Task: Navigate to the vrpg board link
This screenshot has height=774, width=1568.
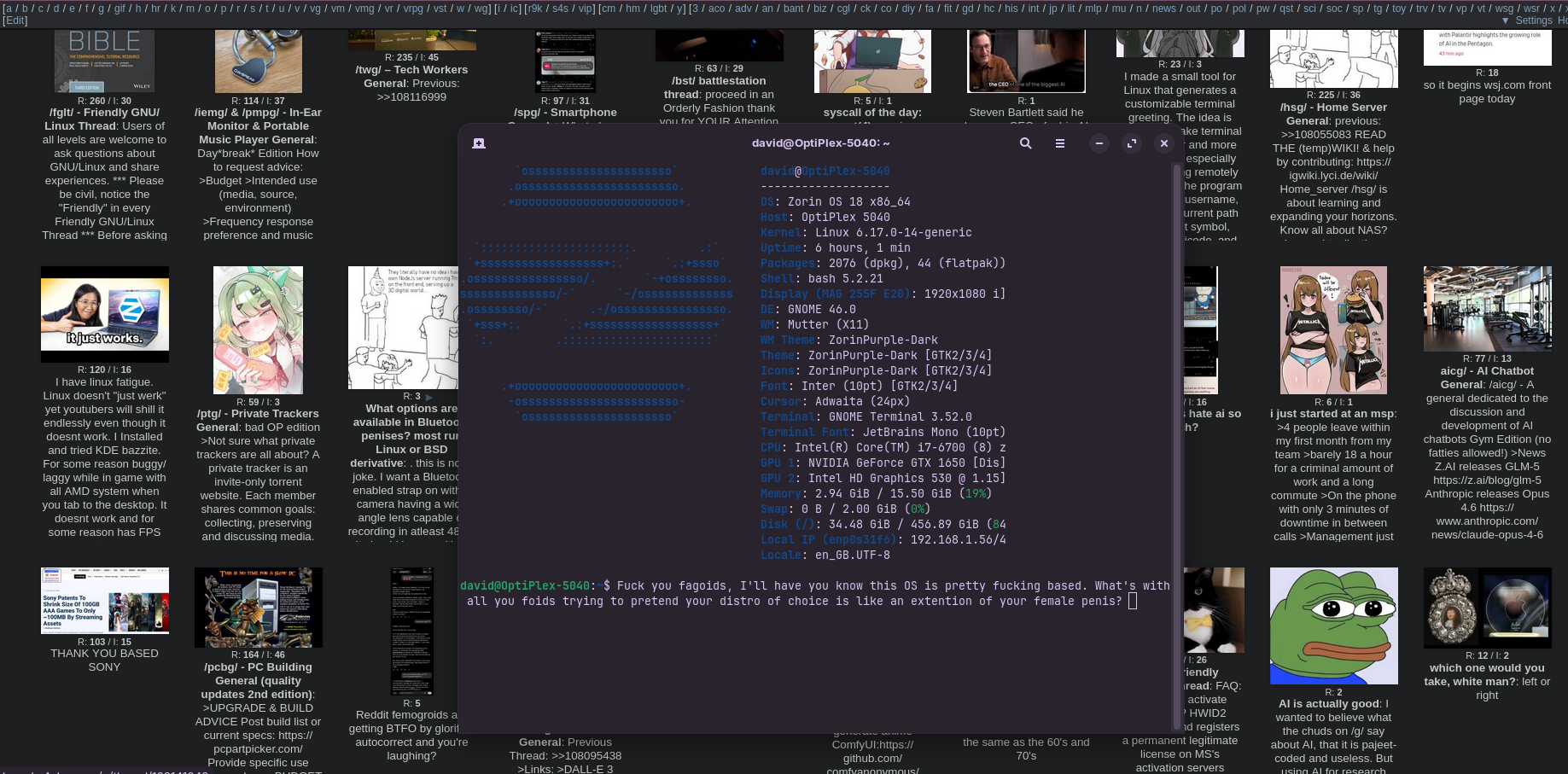Action: click(413, 9)
